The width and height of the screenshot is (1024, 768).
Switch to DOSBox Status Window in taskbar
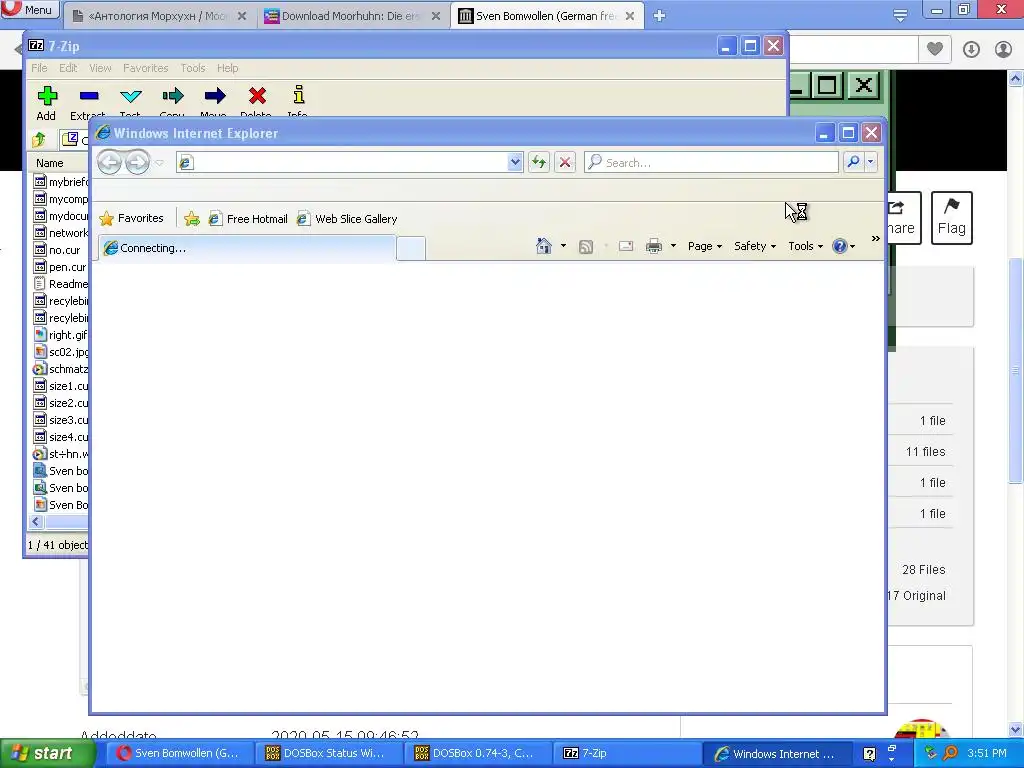(330, 753)
